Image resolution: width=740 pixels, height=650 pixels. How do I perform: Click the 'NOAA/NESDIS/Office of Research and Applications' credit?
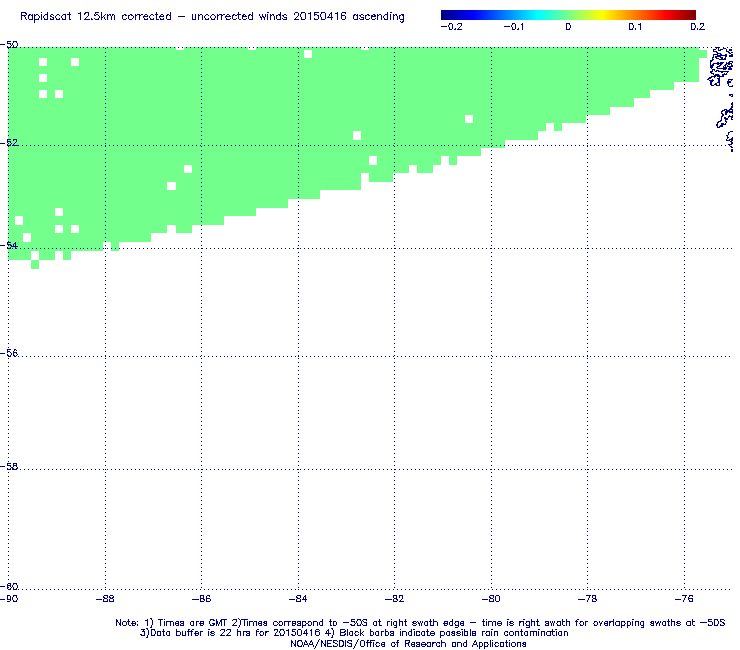click(x=408, y=644)
